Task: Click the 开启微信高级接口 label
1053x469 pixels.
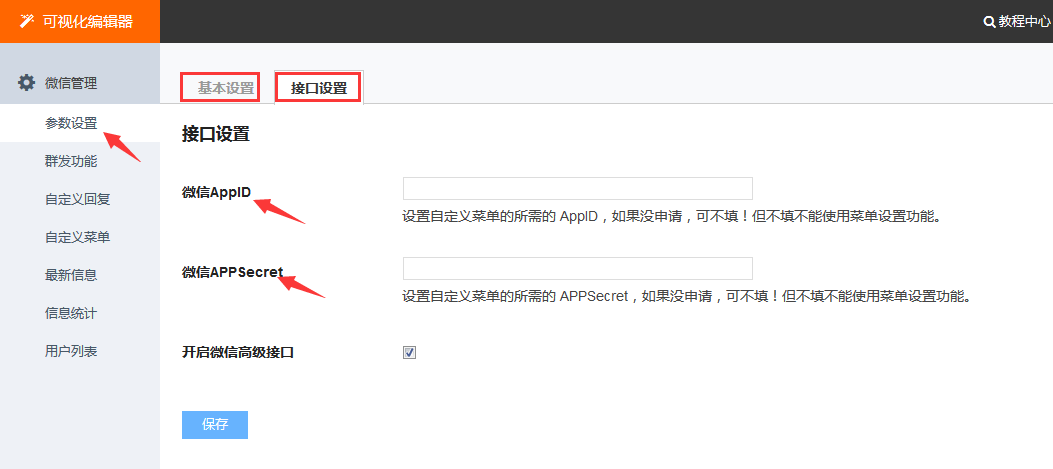Action: pyautogui.click(x=238, y=352)
